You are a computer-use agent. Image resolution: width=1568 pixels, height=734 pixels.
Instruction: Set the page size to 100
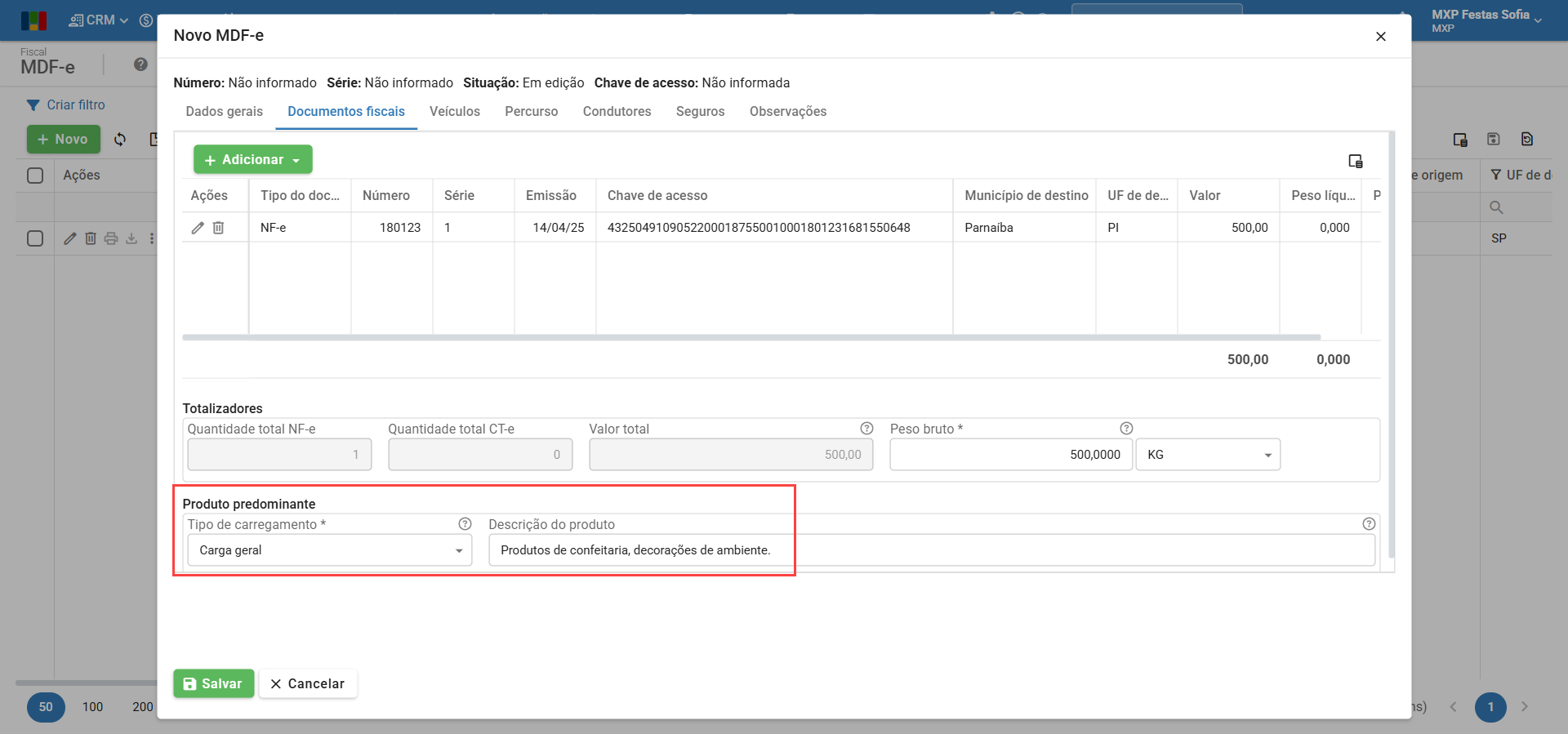click(x=93, y=707)
